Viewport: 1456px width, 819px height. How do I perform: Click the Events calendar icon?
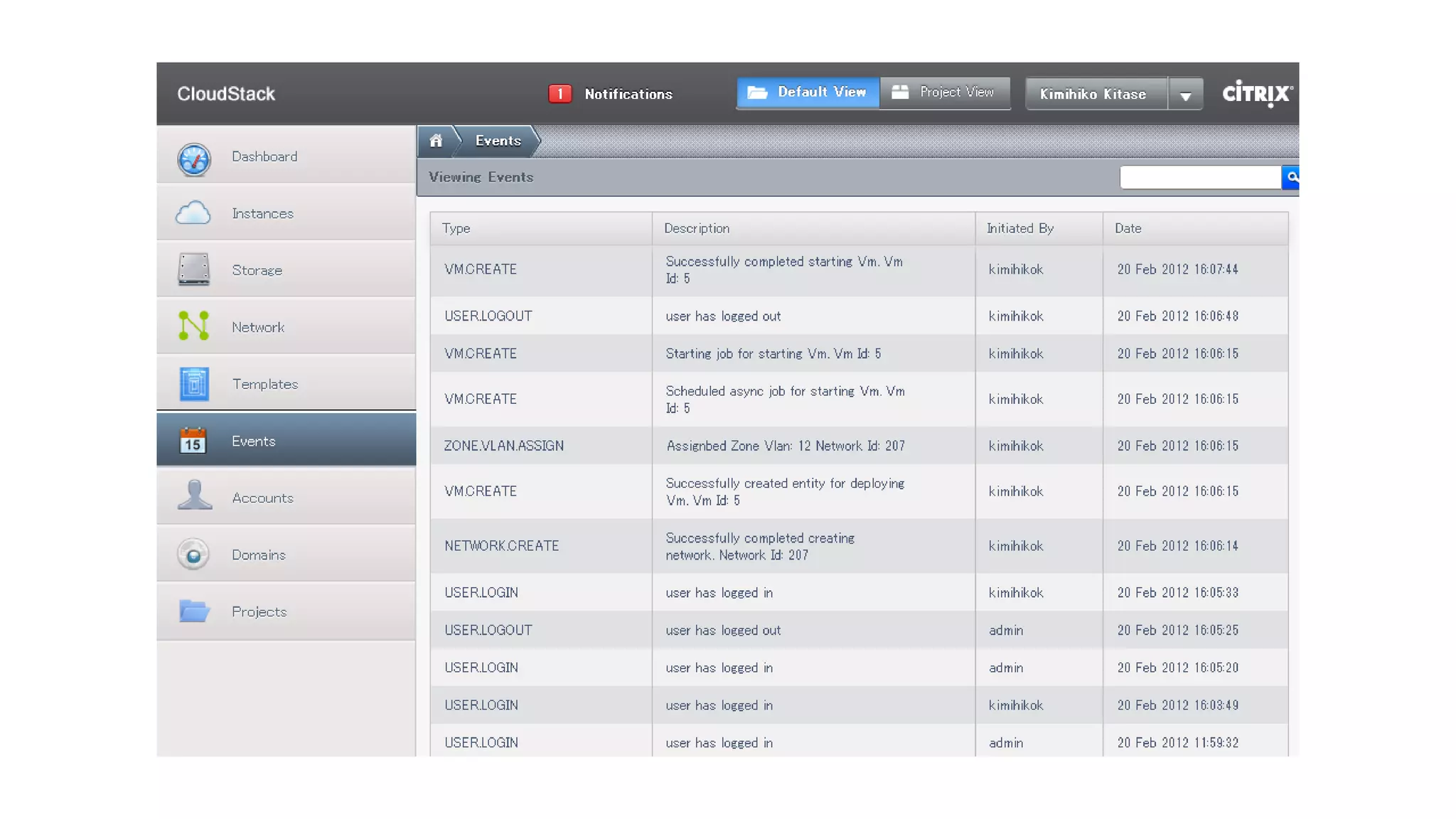tap(193, 441)
